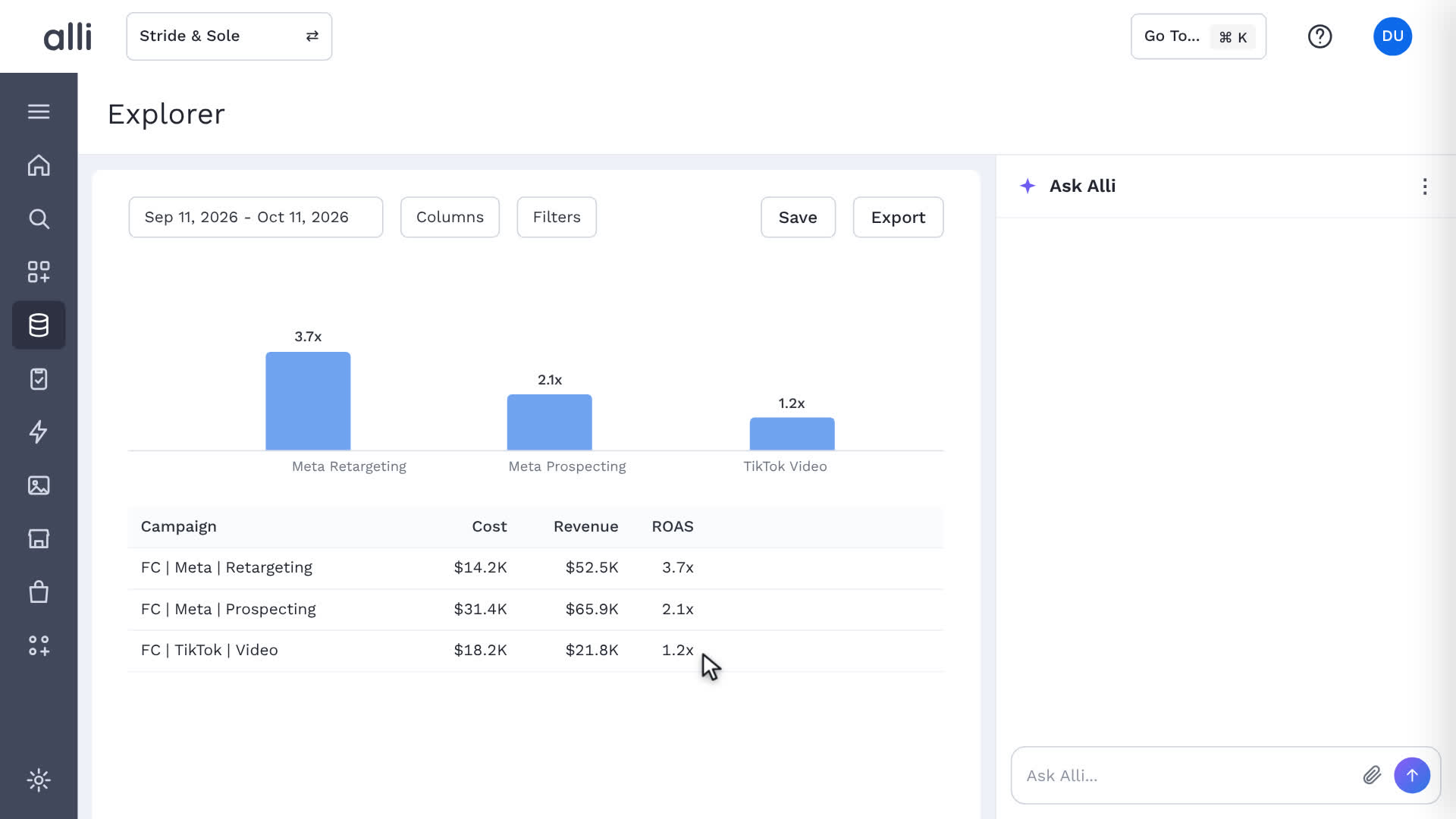1456x819 pixels.
Task: Open the help question mark icon
Action: [1319, 36]
